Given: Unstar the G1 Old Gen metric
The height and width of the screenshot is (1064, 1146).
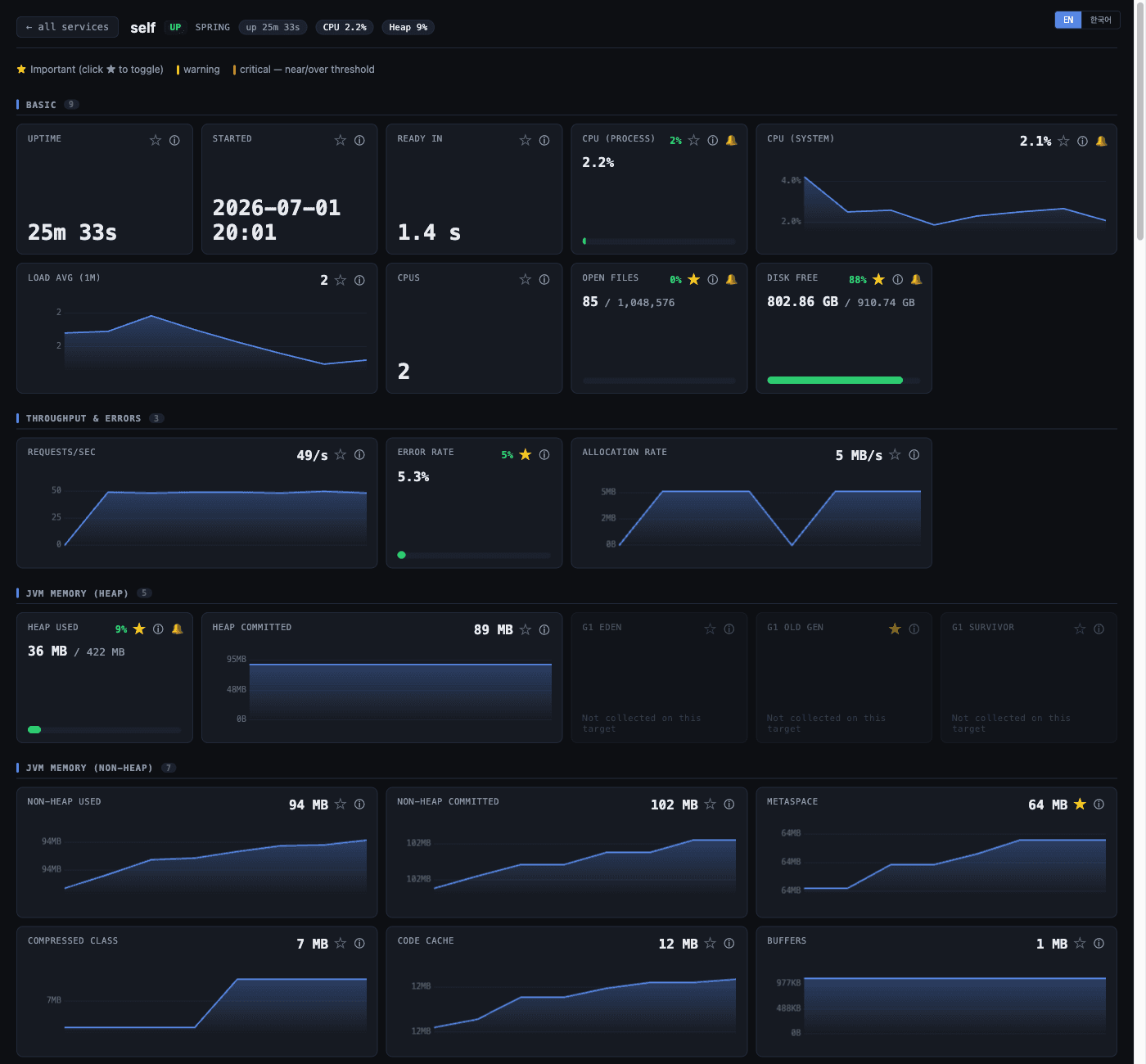Looking at the screenshot, I should click(x=895, y=629).
